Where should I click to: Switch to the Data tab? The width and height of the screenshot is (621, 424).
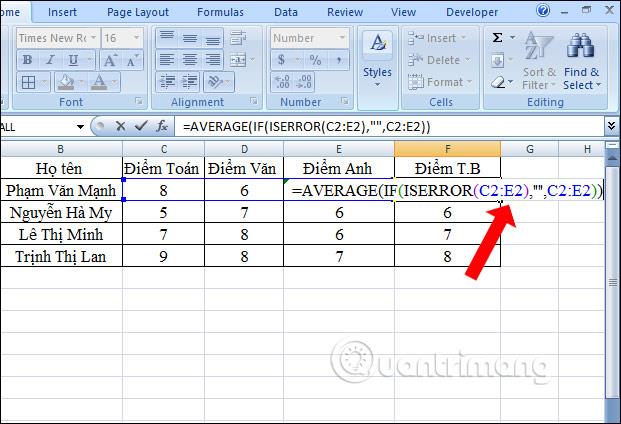click(286, 12)
